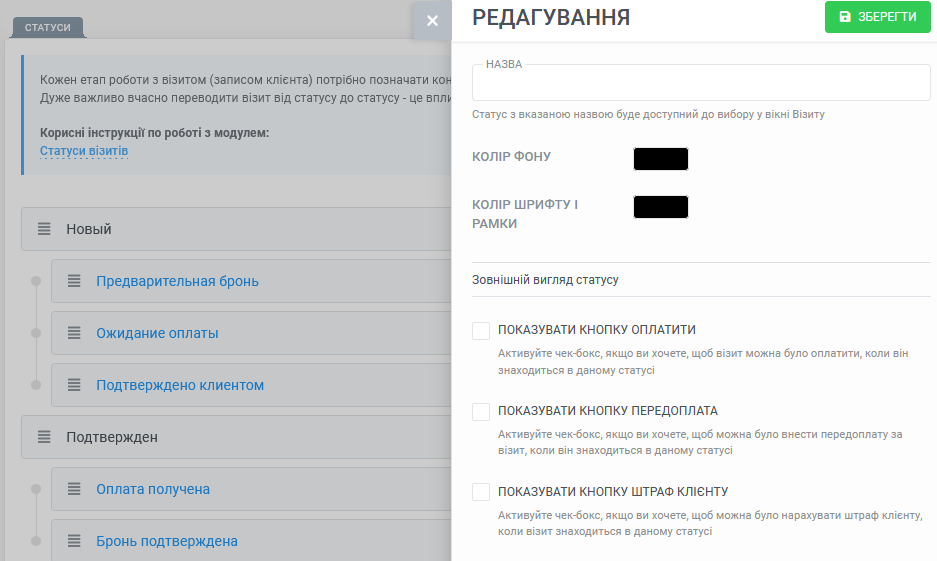
Task: Toggle the Показувати кнопку передоплата checkbox
Action: 481,411
